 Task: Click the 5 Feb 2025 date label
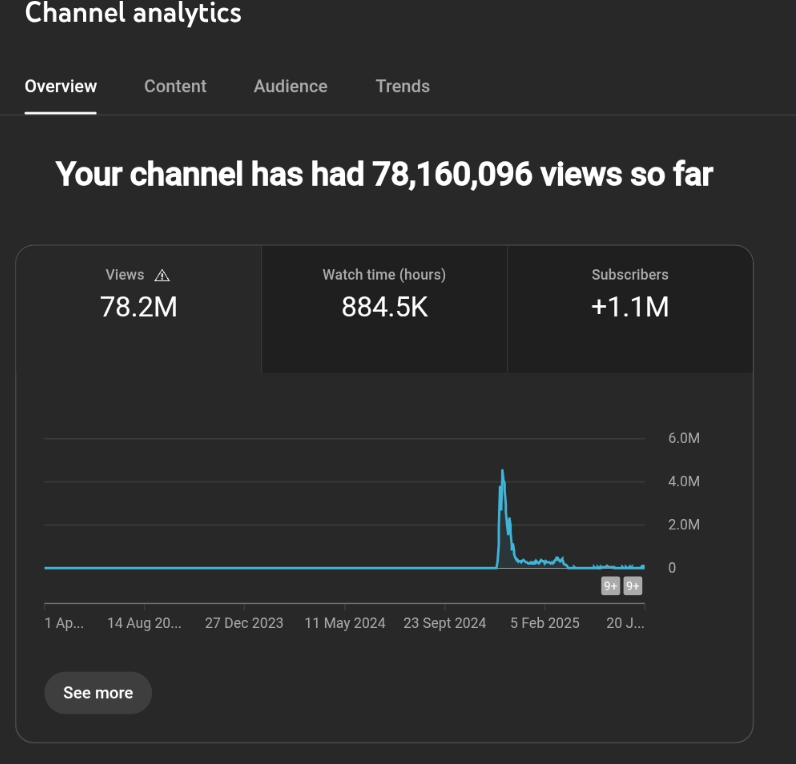544,623
